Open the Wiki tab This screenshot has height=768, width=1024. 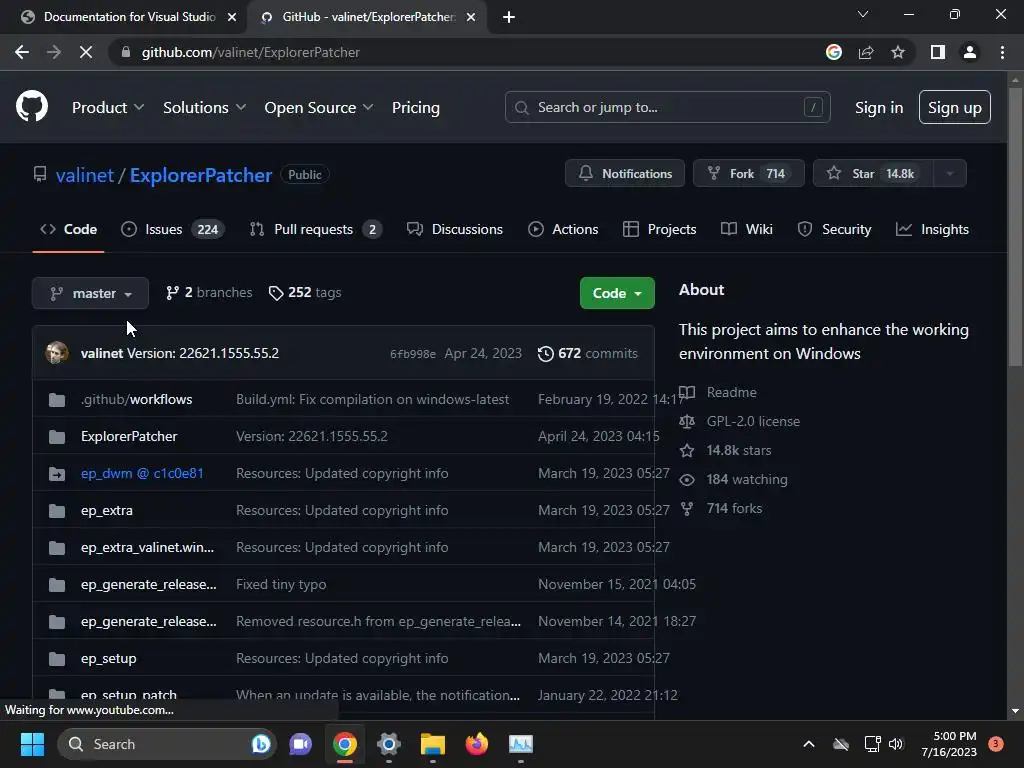[x=746, y=229]
